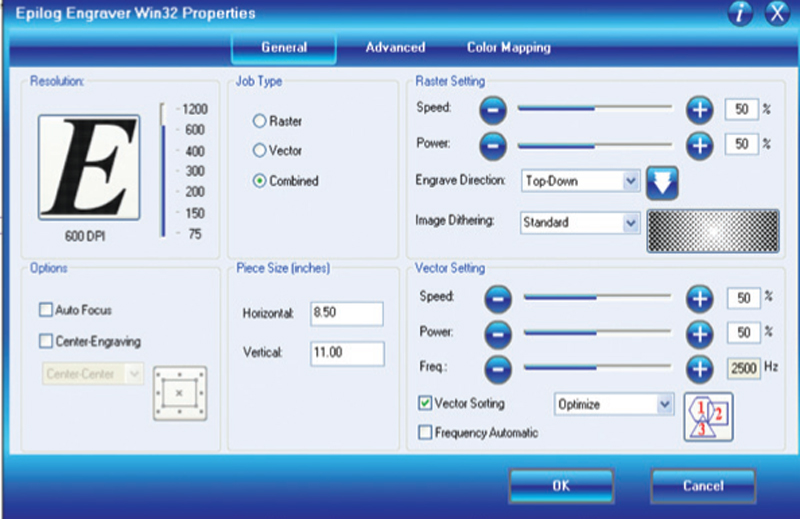Open the disabled Center-Center dropdown
This screenshot has width=800, height=519.
93,374
